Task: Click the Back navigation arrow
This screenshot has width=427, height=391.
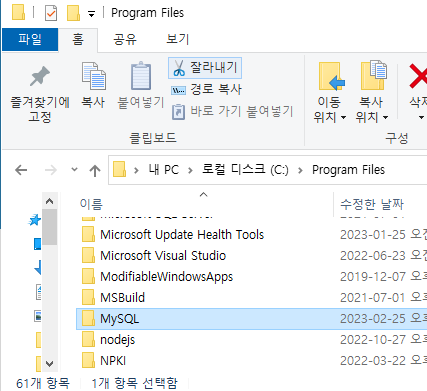Action: click(x=21, y=170)
